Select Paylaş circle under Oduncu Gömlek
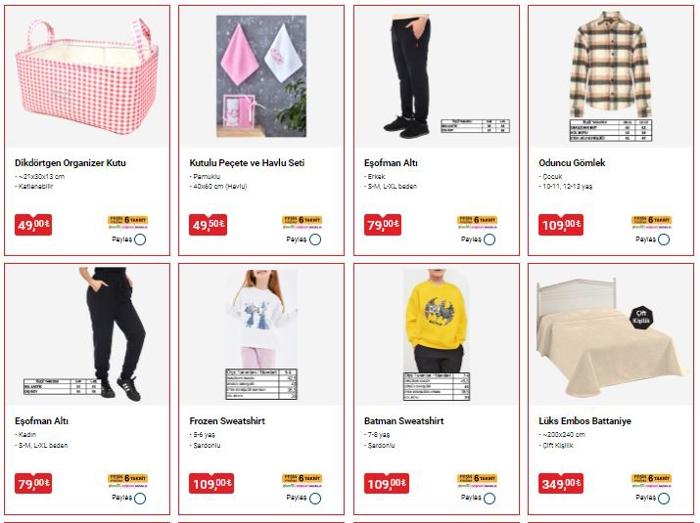 [x=664, y=240]
